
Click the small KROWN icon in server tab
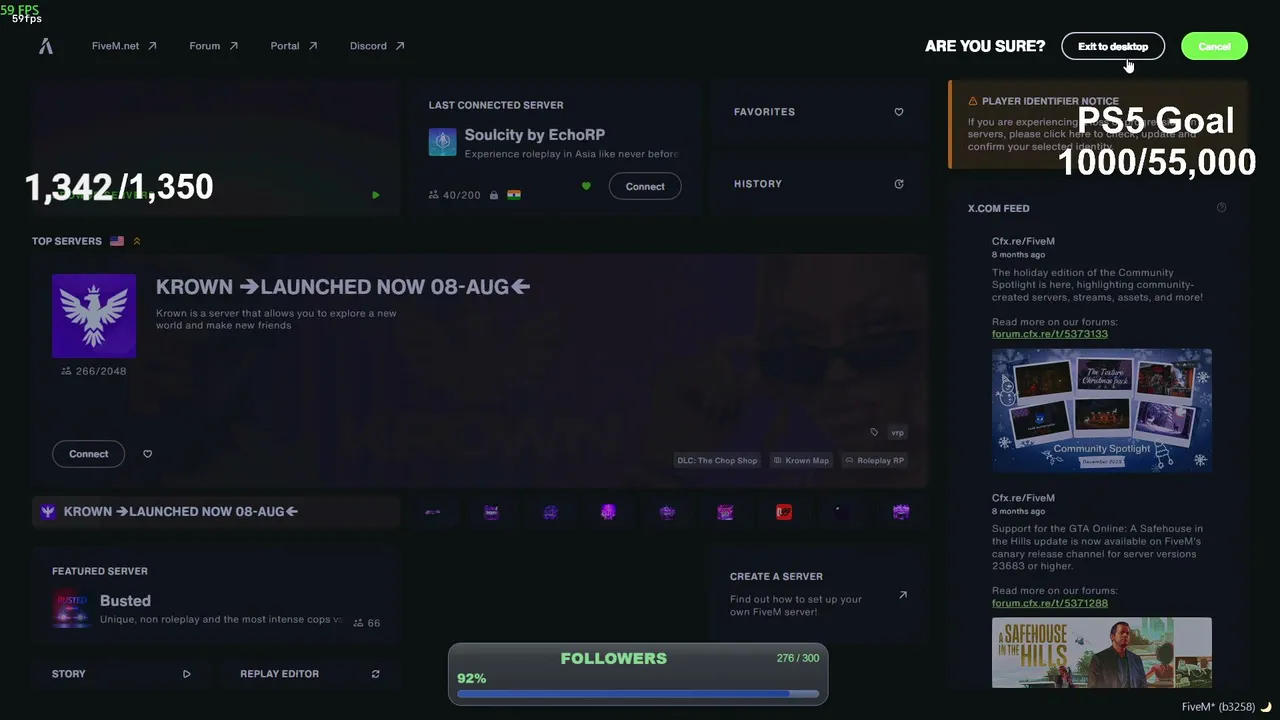click(x=48, y=512)
